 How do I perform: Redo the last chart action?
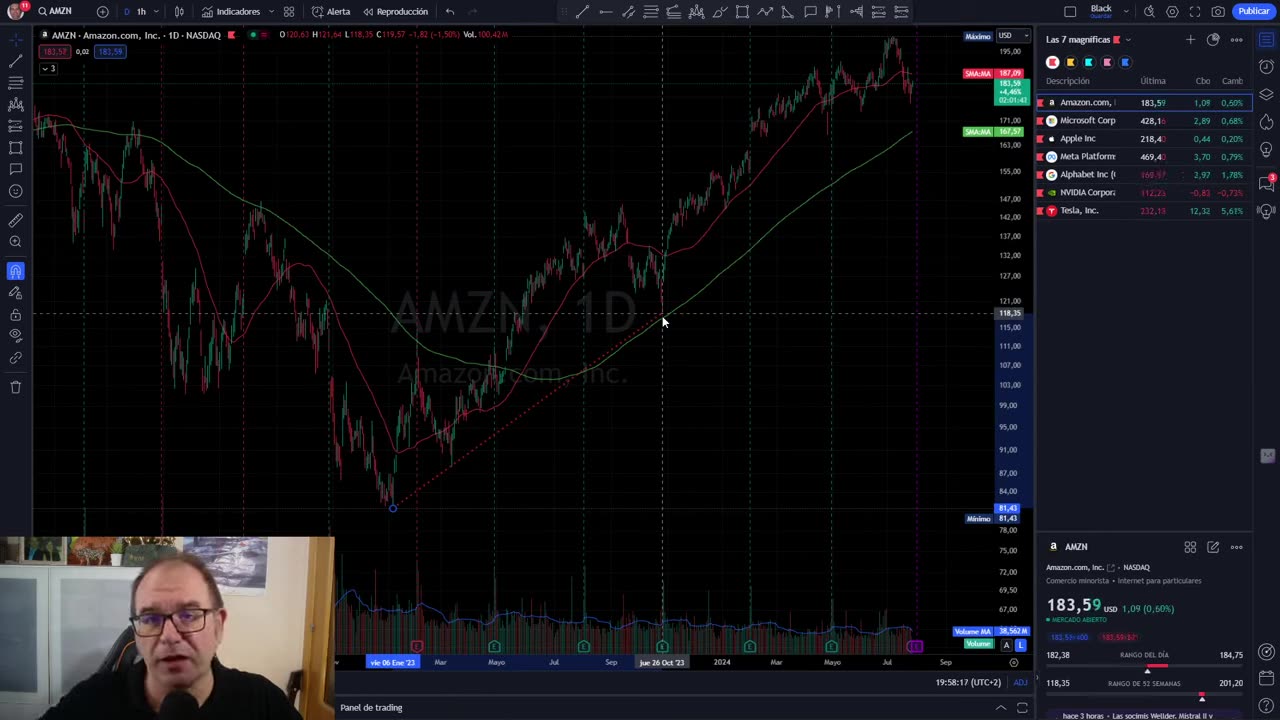tap(473, 11)
